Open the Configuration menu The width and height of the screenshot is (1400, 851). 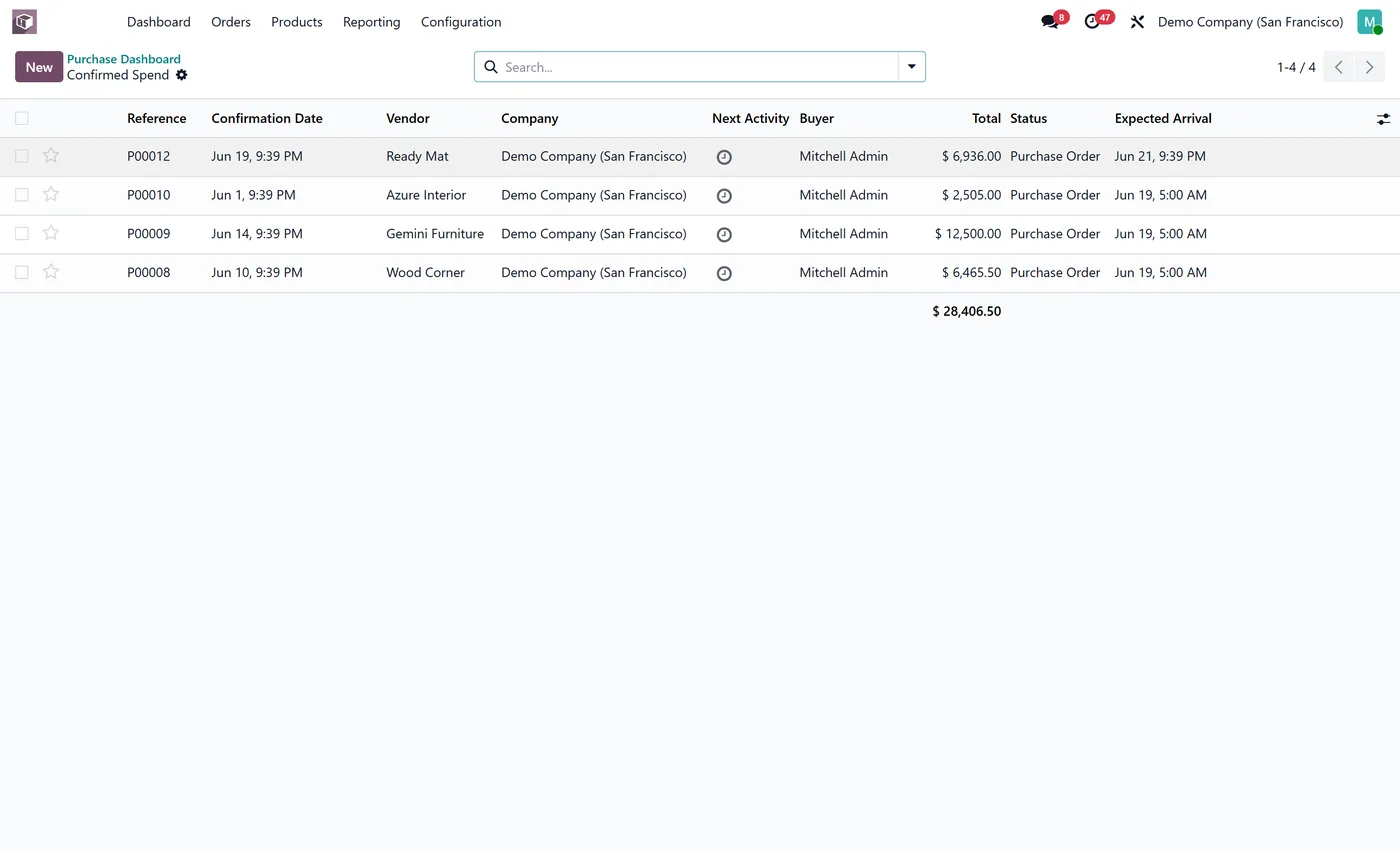coord(461,22)
